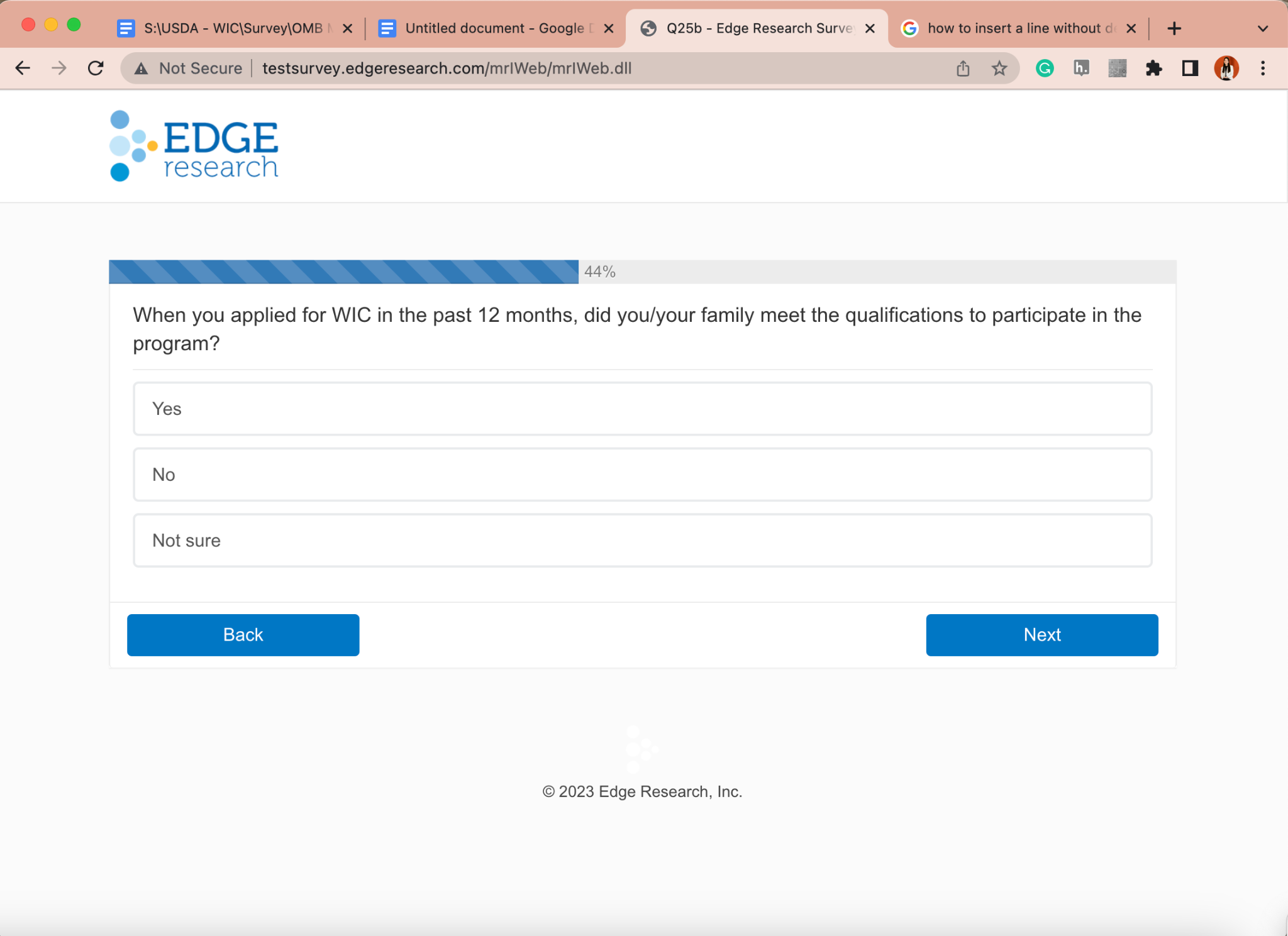Select the No answer option
Screen dimensions: 1288x936
click(642, 475)
